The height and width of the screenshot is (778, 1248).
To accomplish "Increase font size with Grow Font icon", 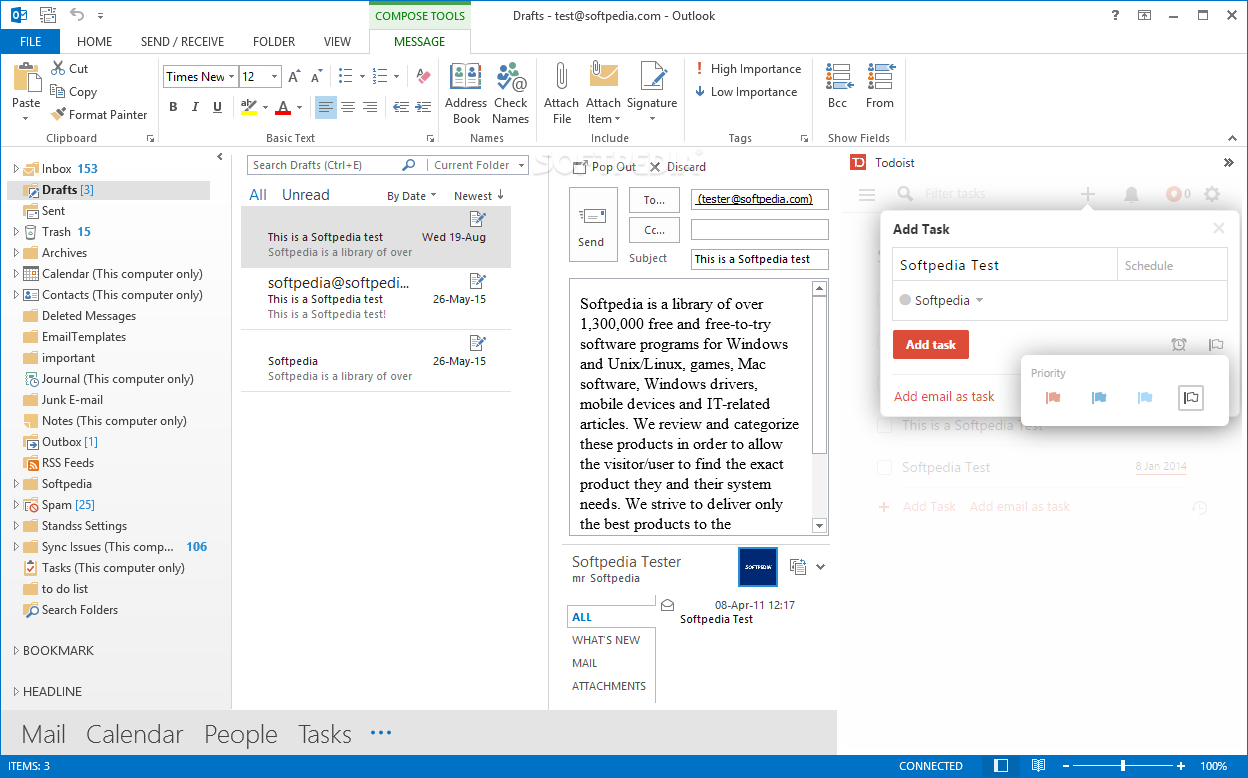I will (x=294, y=77).
